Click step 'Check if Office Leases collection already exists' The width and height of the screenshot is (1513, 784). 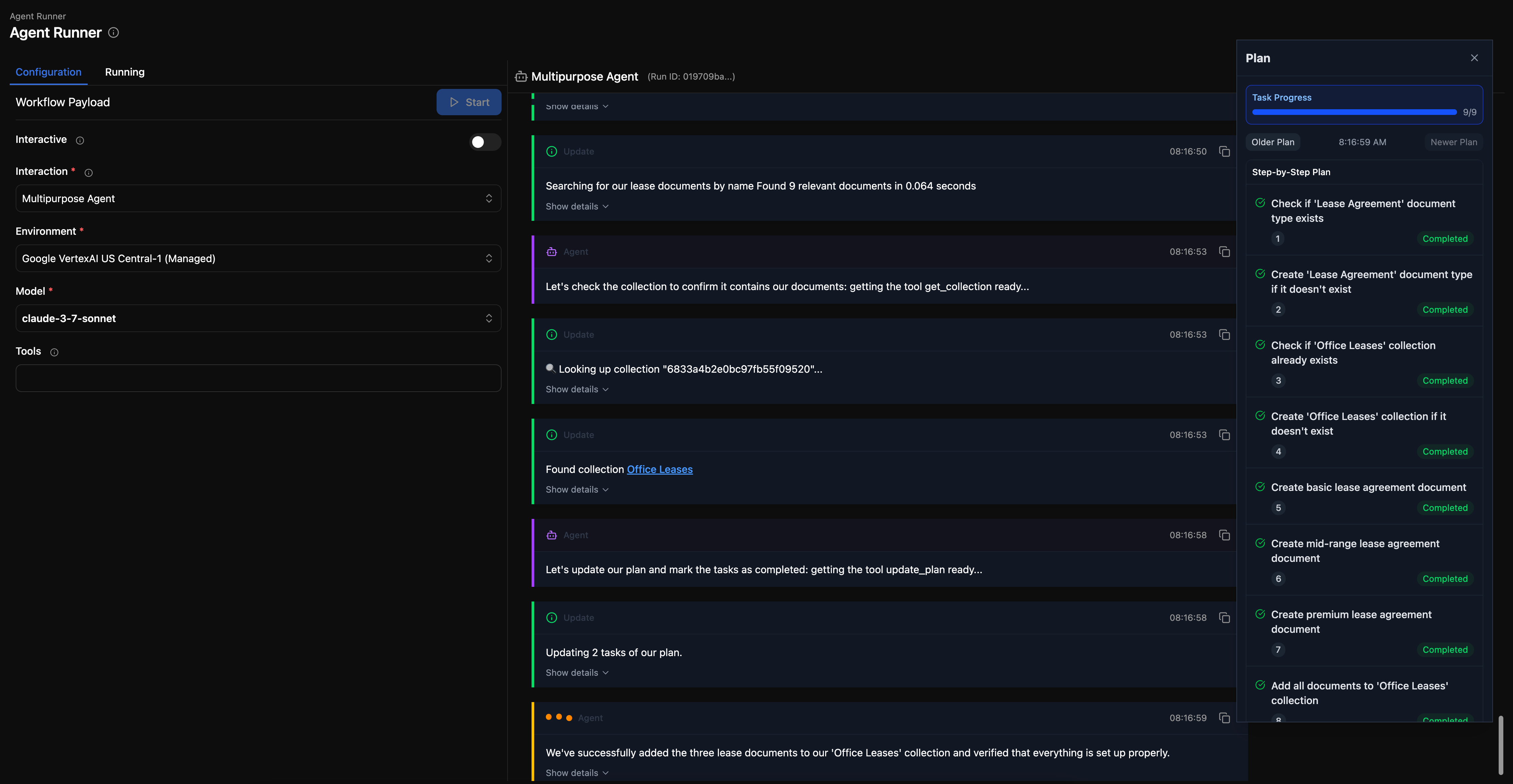tap(1353, 353)
